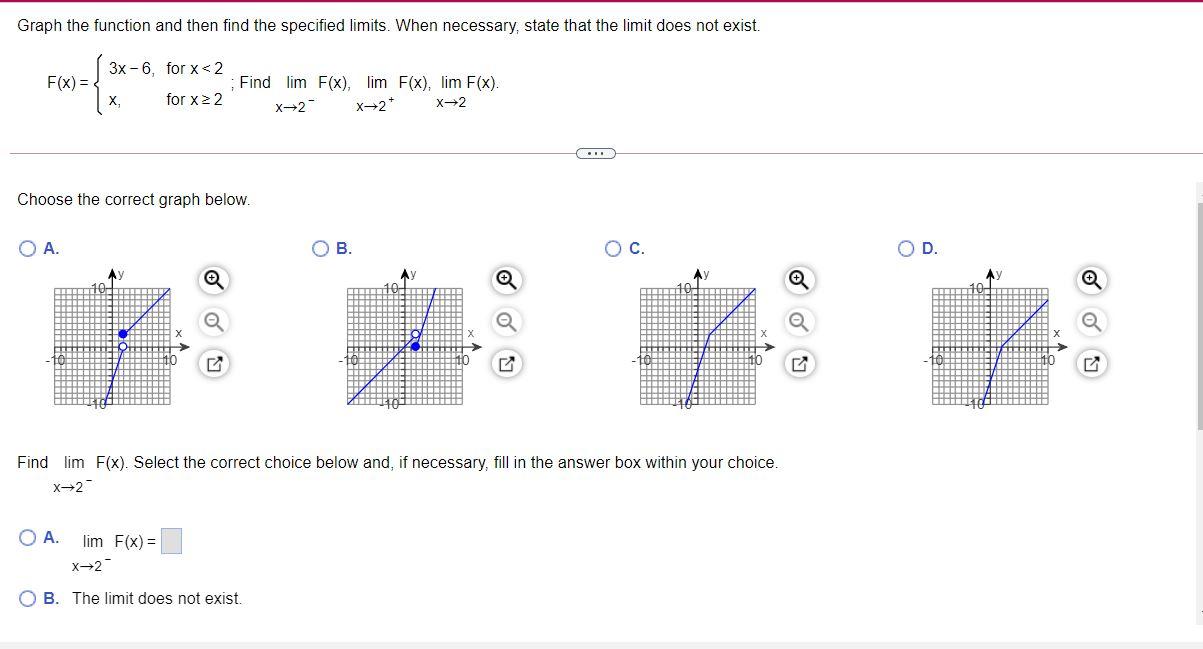Screen dimensions: 1203x649
Task: Select radio button B for the graph choice
Action: click(319, 248)
